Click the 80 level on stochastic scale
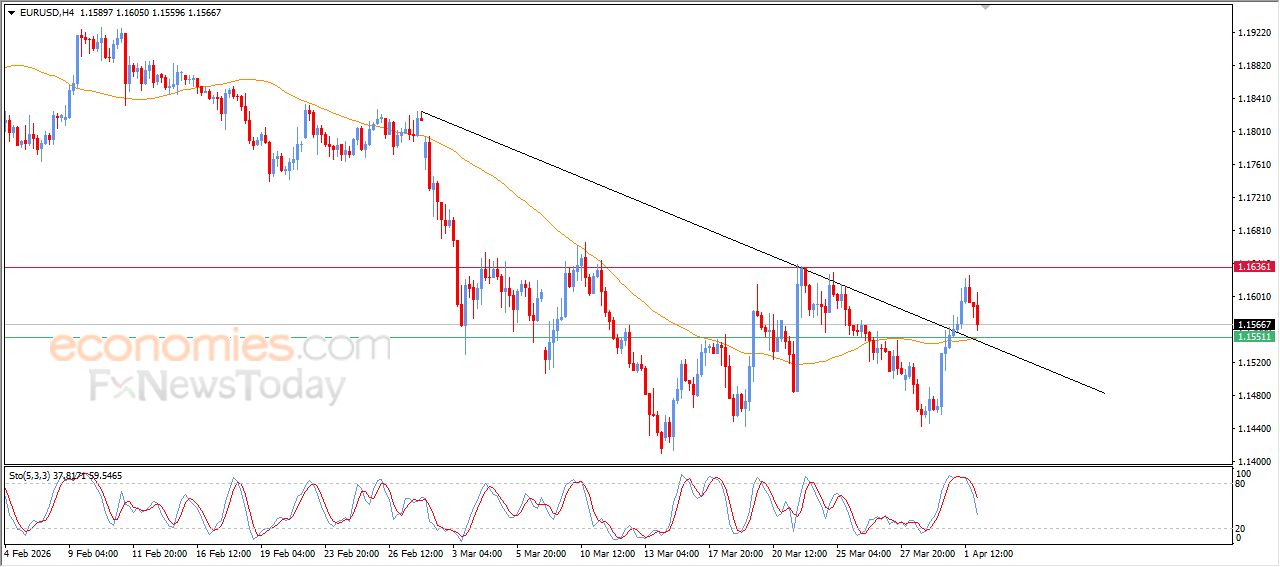This screenshot has height=567, width=1280. 1242,484
